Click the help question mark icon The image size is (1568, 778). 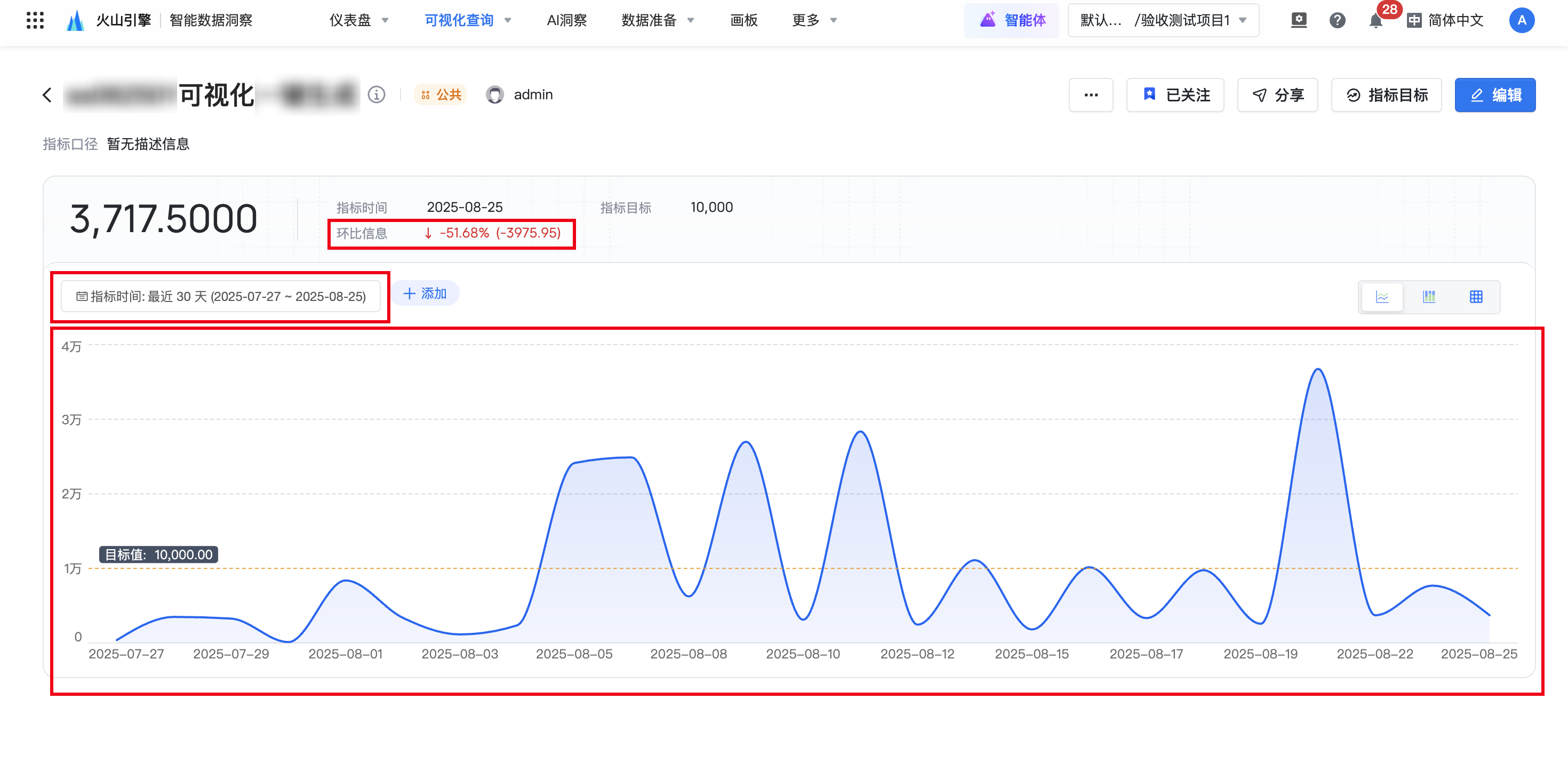point(1337,21)
